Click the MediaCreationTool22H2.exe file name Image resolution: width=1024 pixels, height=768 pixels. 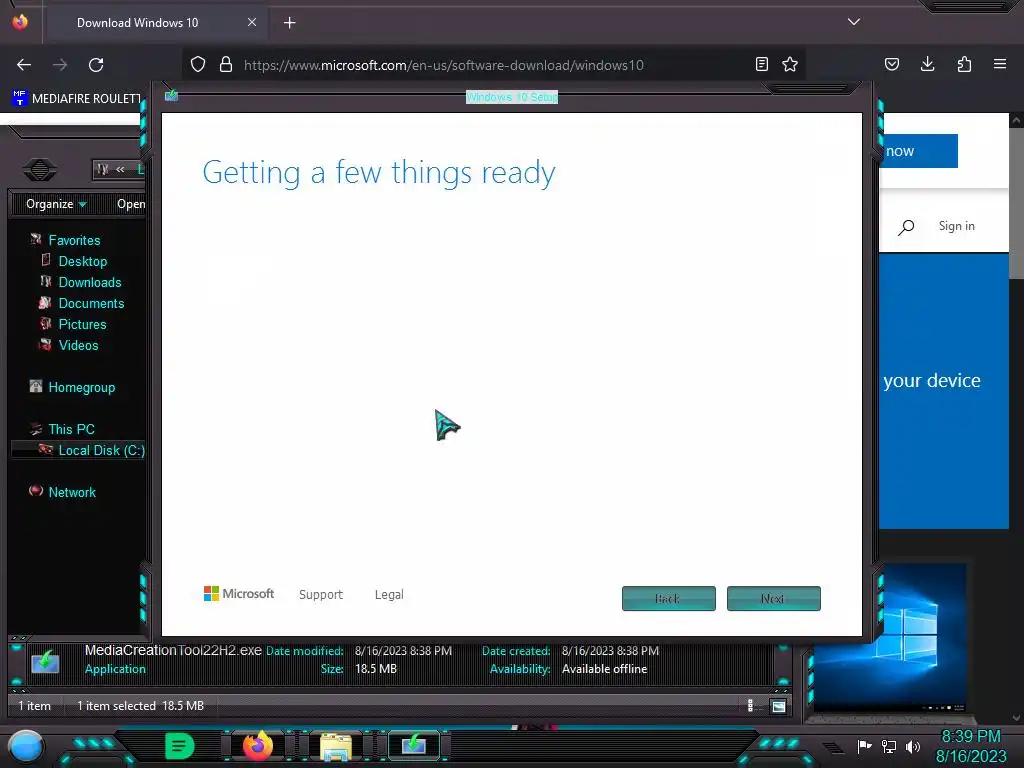[x=173, y=650]
